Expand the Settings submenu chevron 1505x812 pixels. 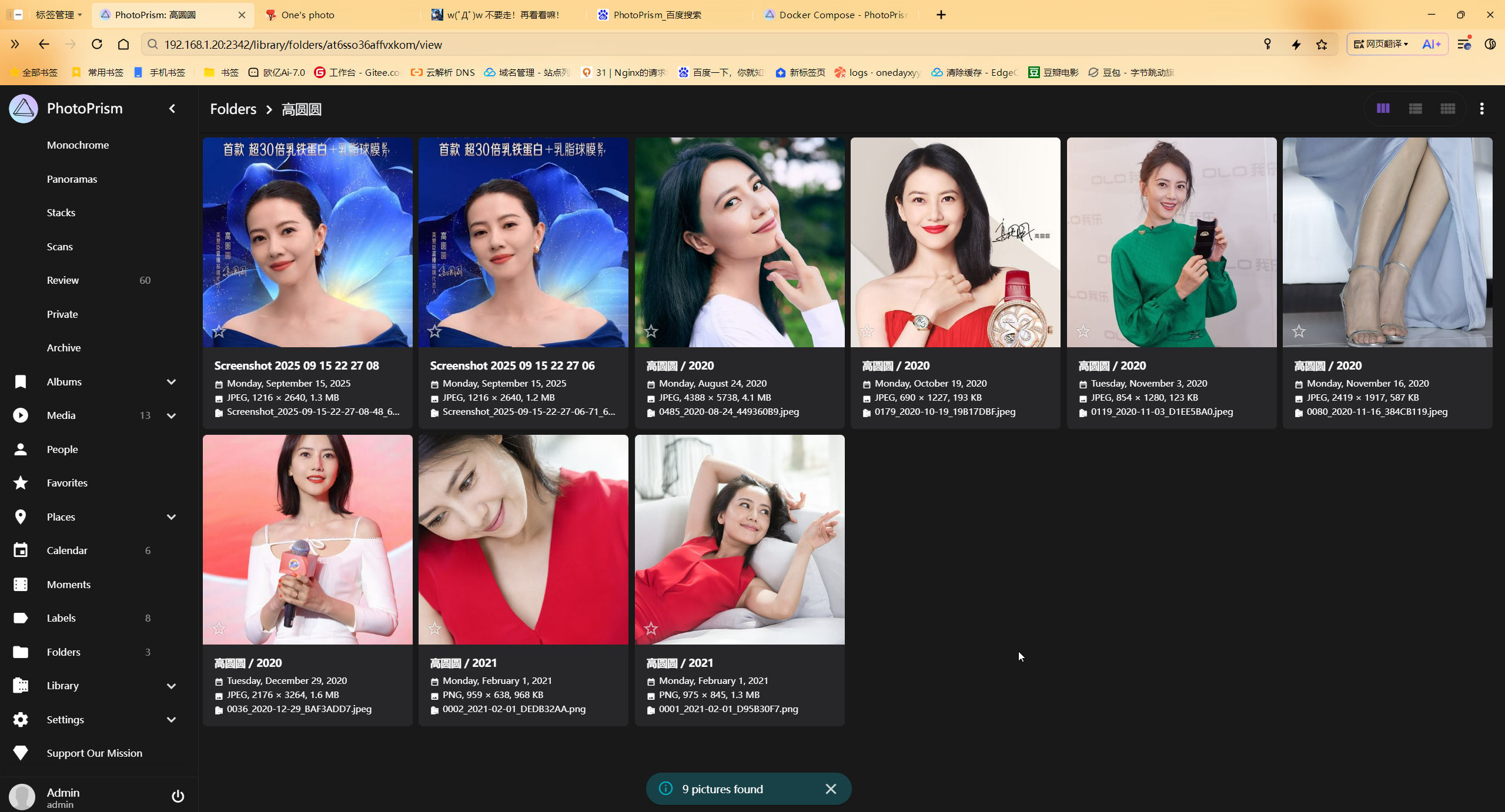point(171,720)
